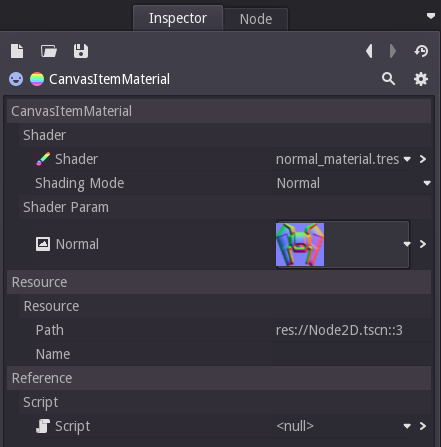Click the blue smiley face icon
Screen dimensions: 441x447
coord(16,79)
